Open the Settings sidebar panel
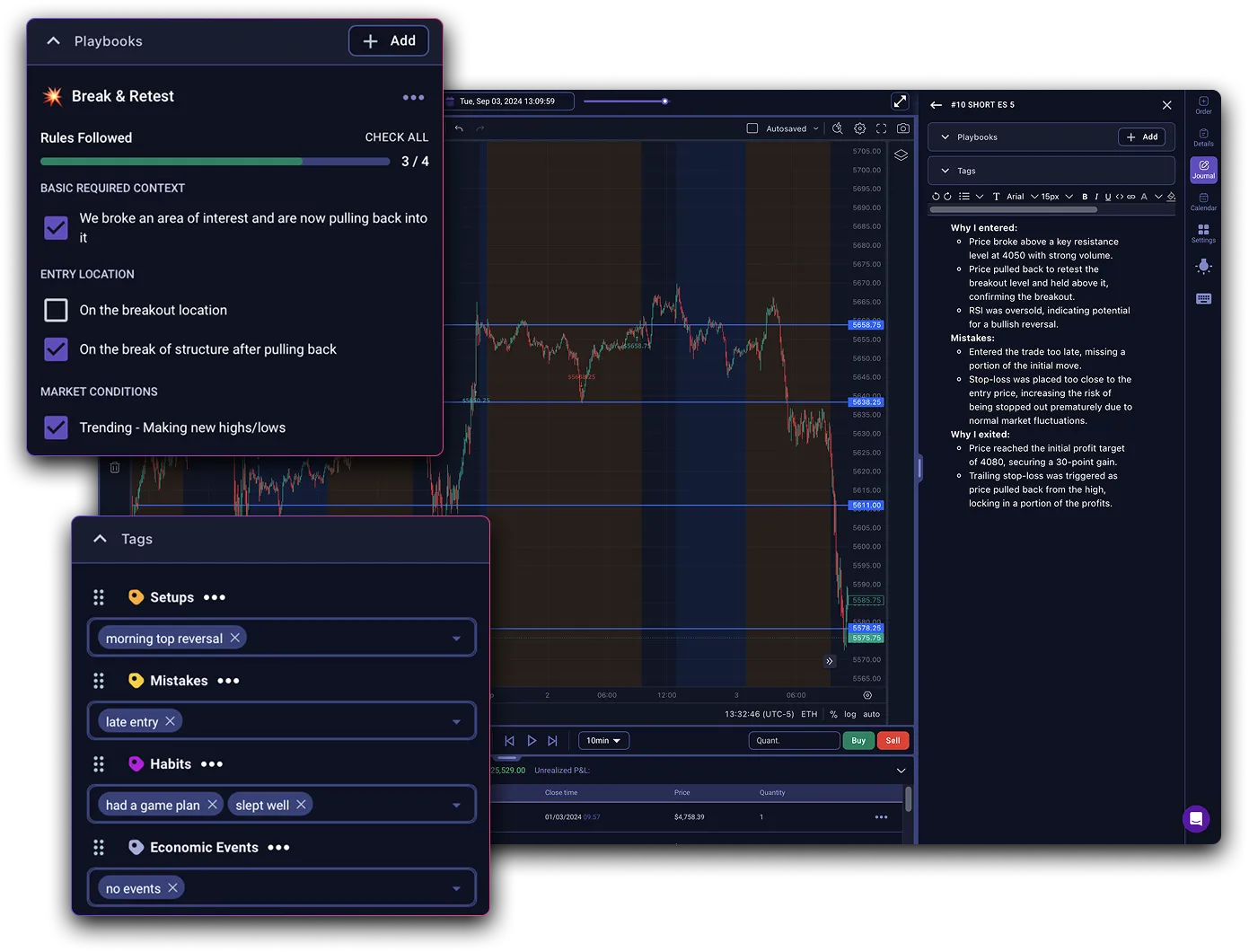Screen dimensions: 1249x952 click(1203, 234)
